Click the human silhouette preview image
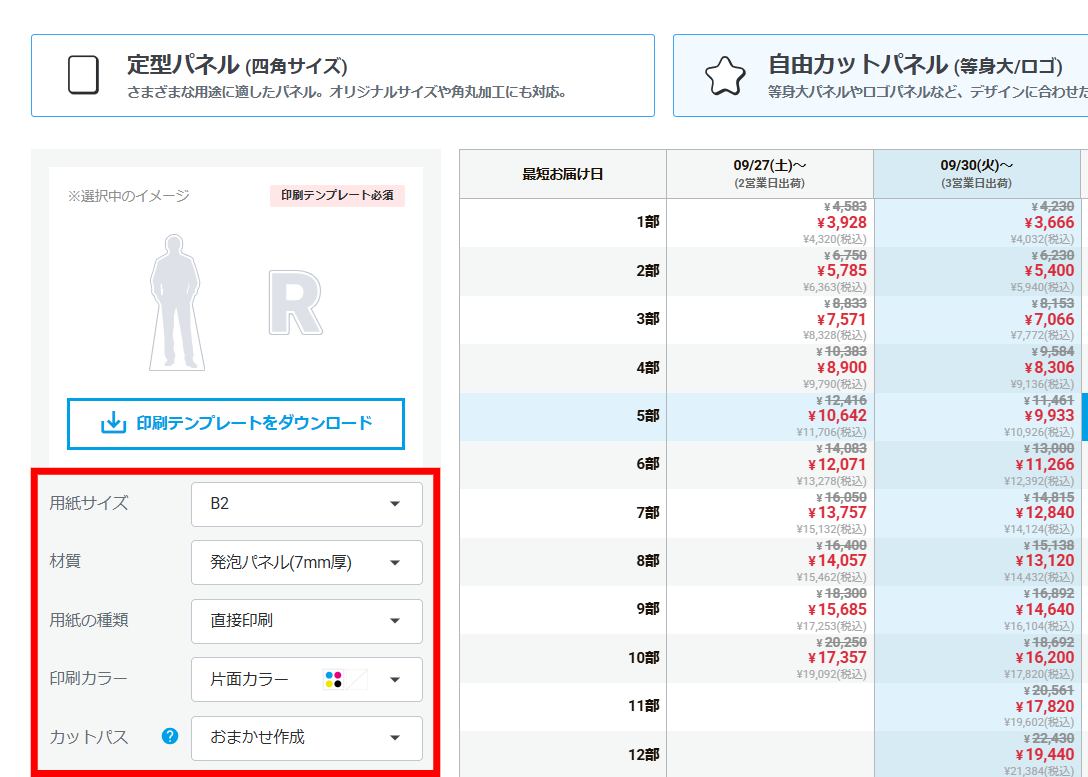Screen dimensions: 1088x777 coord(176,302)
